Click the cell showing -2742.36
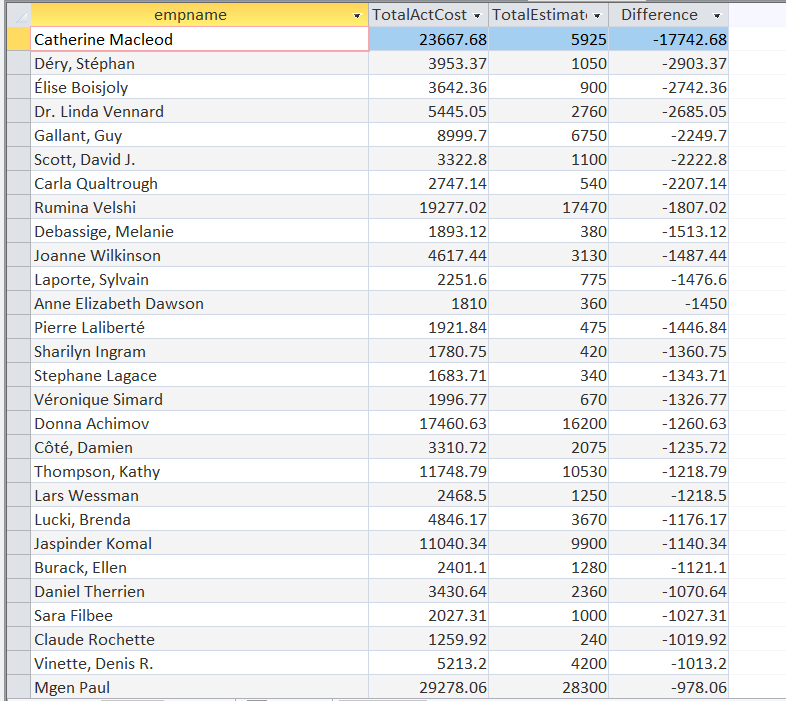Screen dimensions: 786x701 click(x=669, y=87)
